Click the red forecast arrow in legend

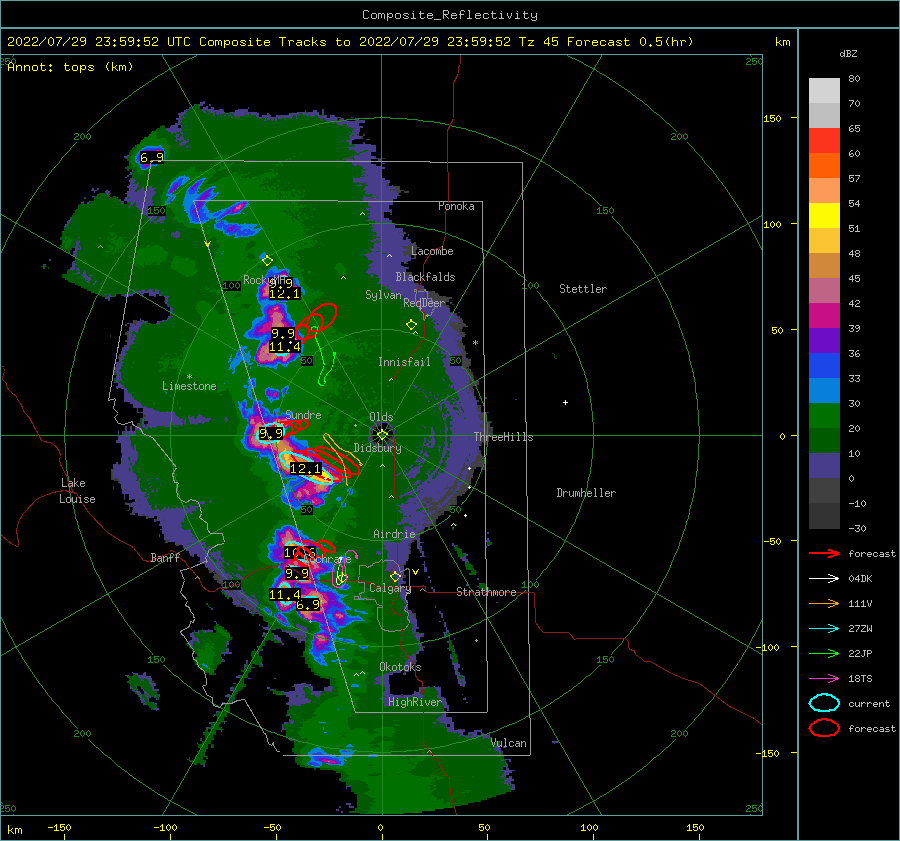click(x=824, y=553)
